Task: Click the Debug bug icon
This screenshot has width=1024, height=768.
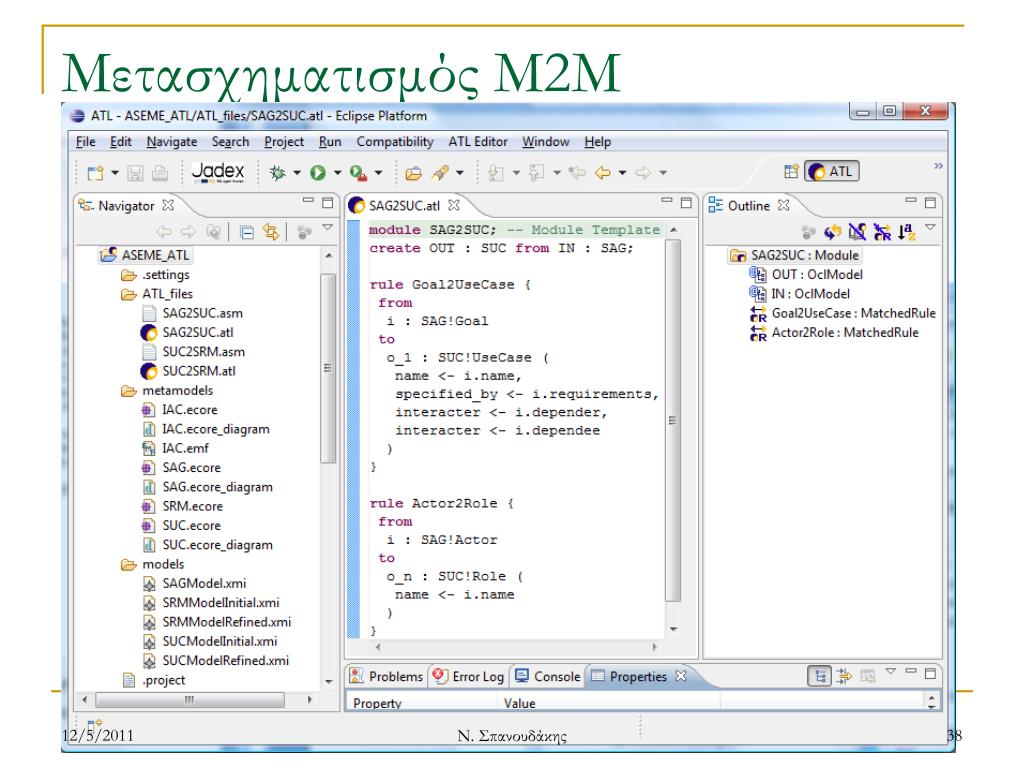Action: pos(278,173)
